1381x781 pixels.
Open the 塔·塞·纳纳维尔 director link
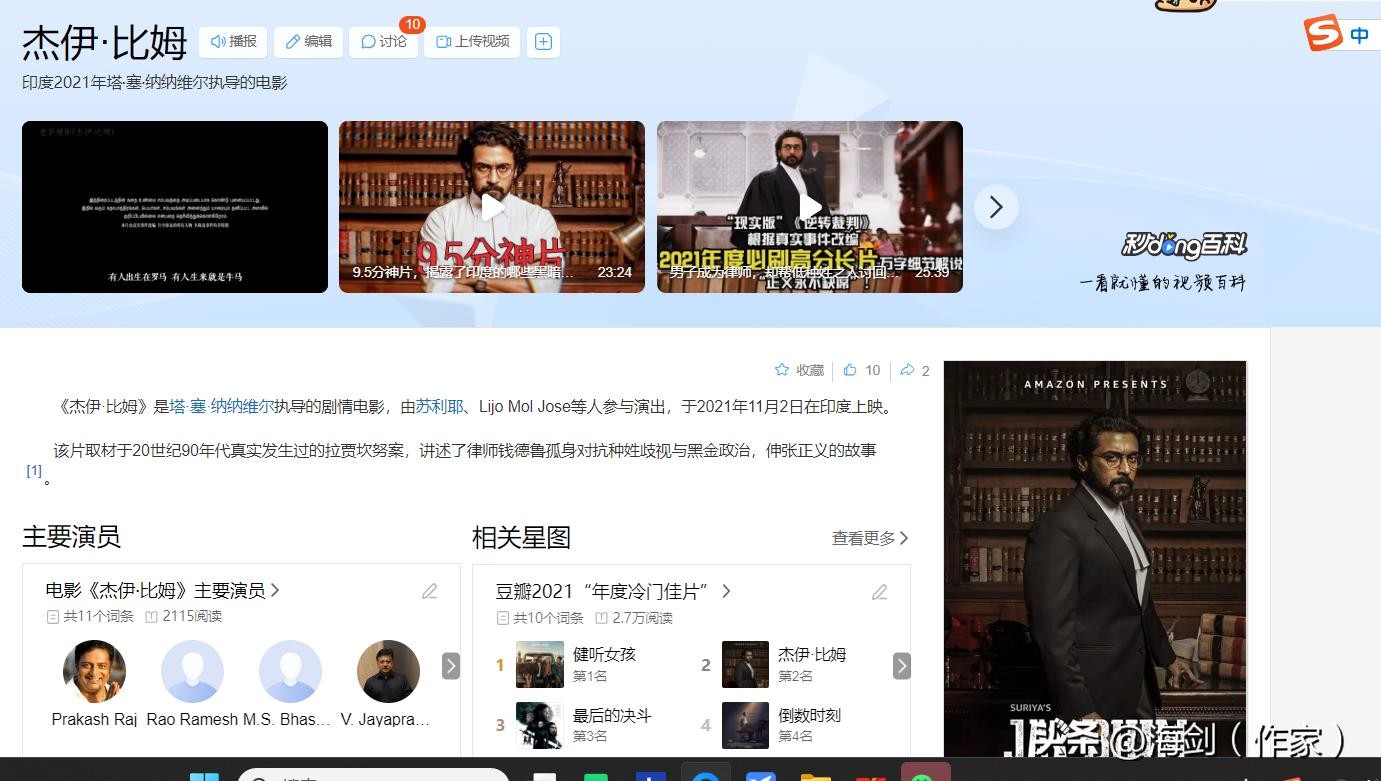tap(222, 407)
